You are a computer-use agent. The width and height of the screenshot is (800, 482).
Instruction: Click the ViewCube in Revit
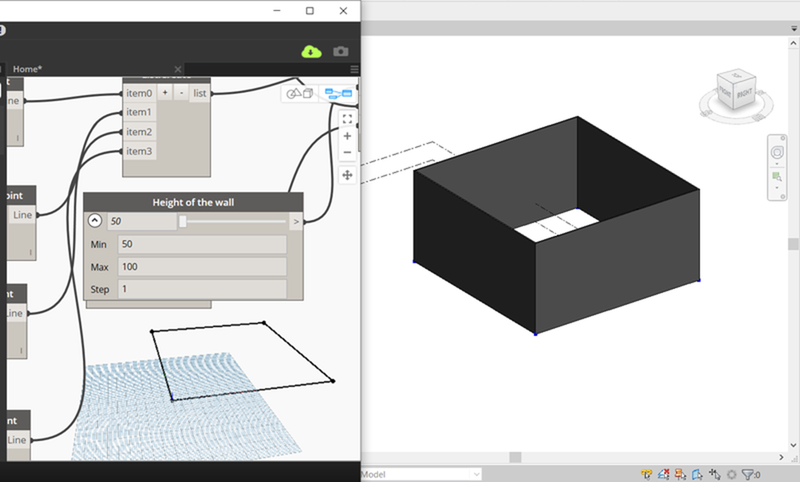pyautogui.click(x=736, y=90)
